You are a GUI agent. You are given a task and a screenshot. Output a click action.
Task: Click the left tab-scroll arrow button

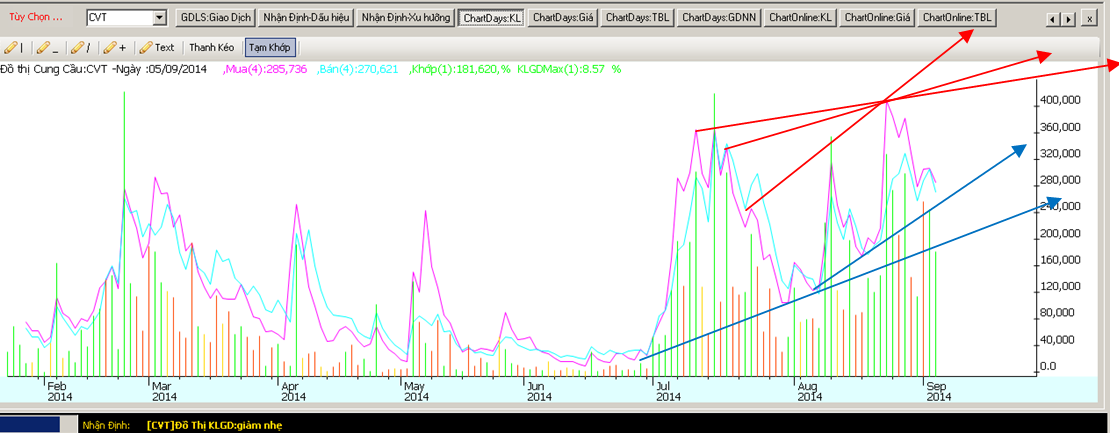click(x=1055, y=19)
